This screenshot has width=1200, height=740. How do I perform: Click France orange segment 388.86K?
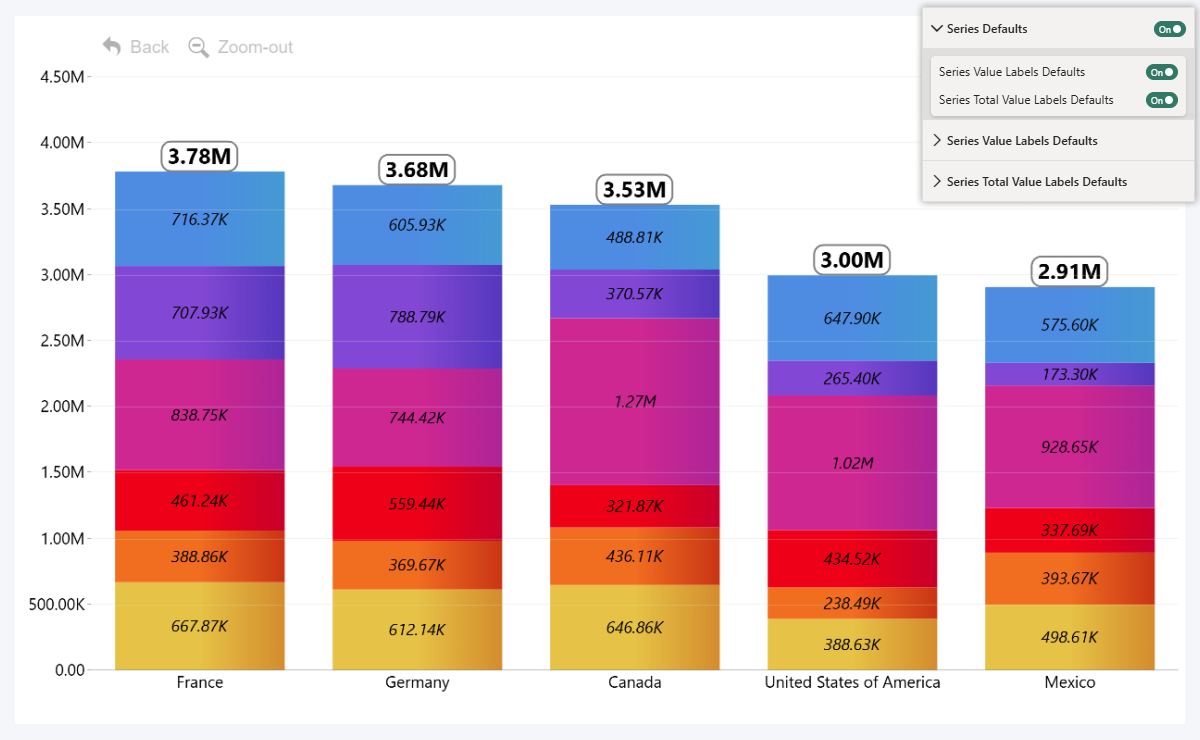click(200, 557)
